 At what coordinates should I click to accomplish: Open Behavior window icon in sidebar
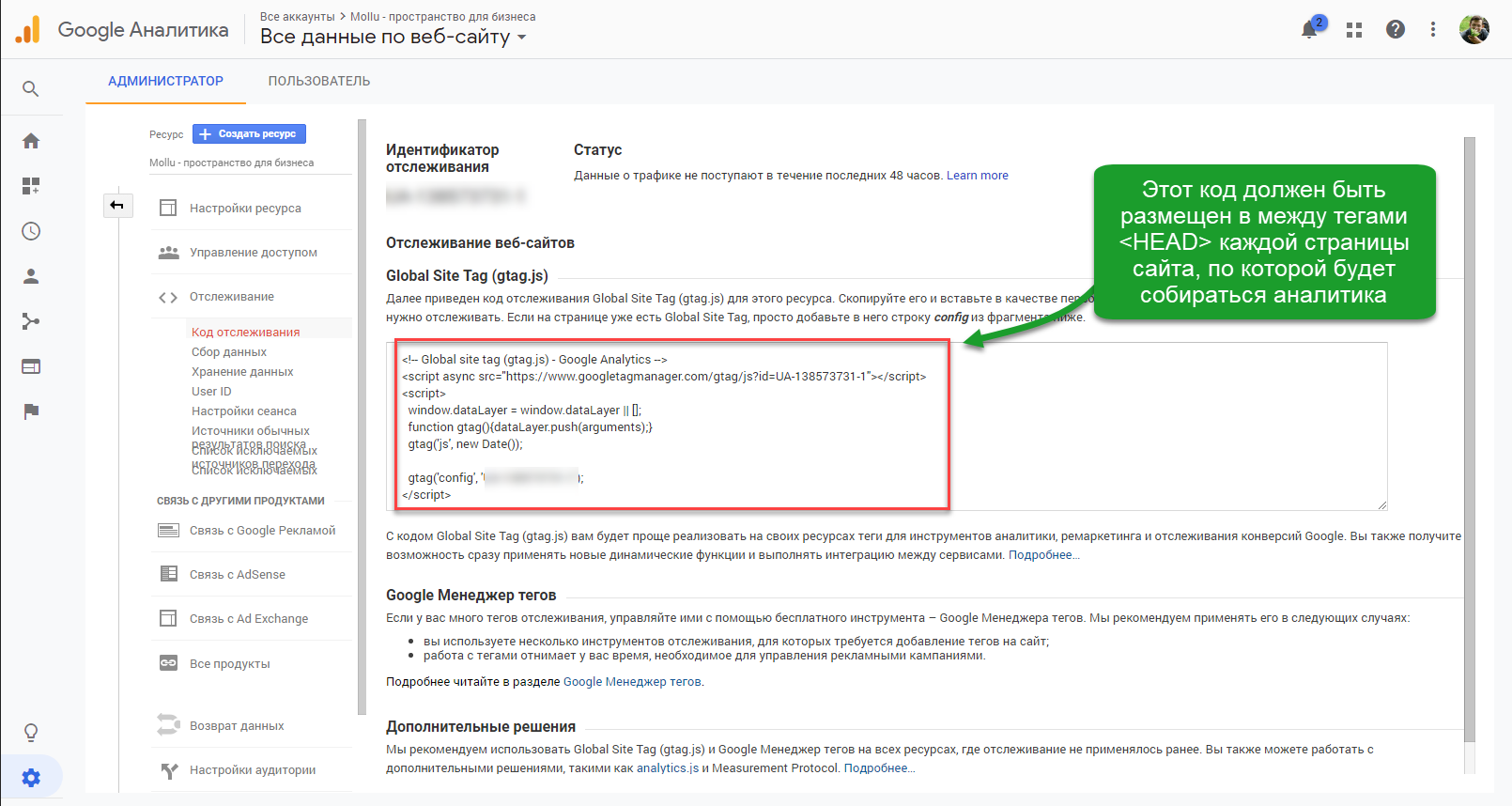click(x=31, y=366)
